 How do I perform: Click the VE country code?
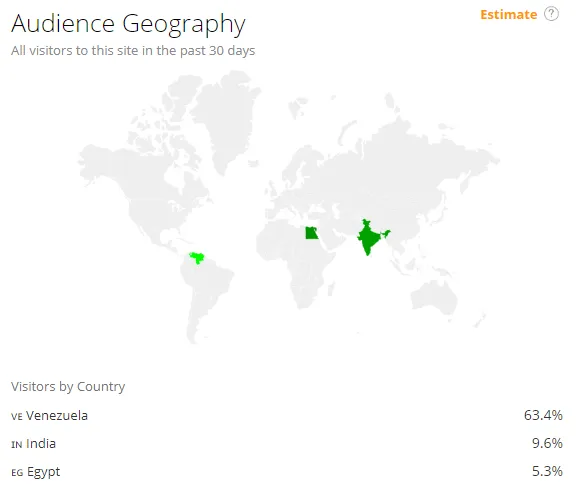point(17,417)
